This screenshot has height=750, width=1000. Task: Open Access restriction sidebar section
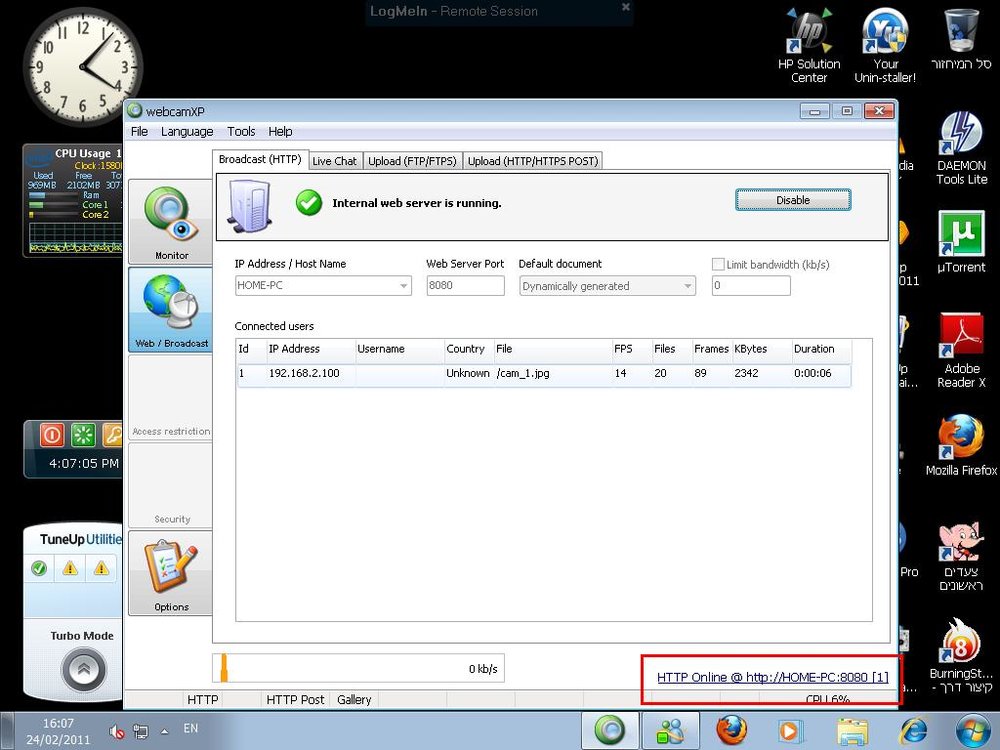(170, 397)
